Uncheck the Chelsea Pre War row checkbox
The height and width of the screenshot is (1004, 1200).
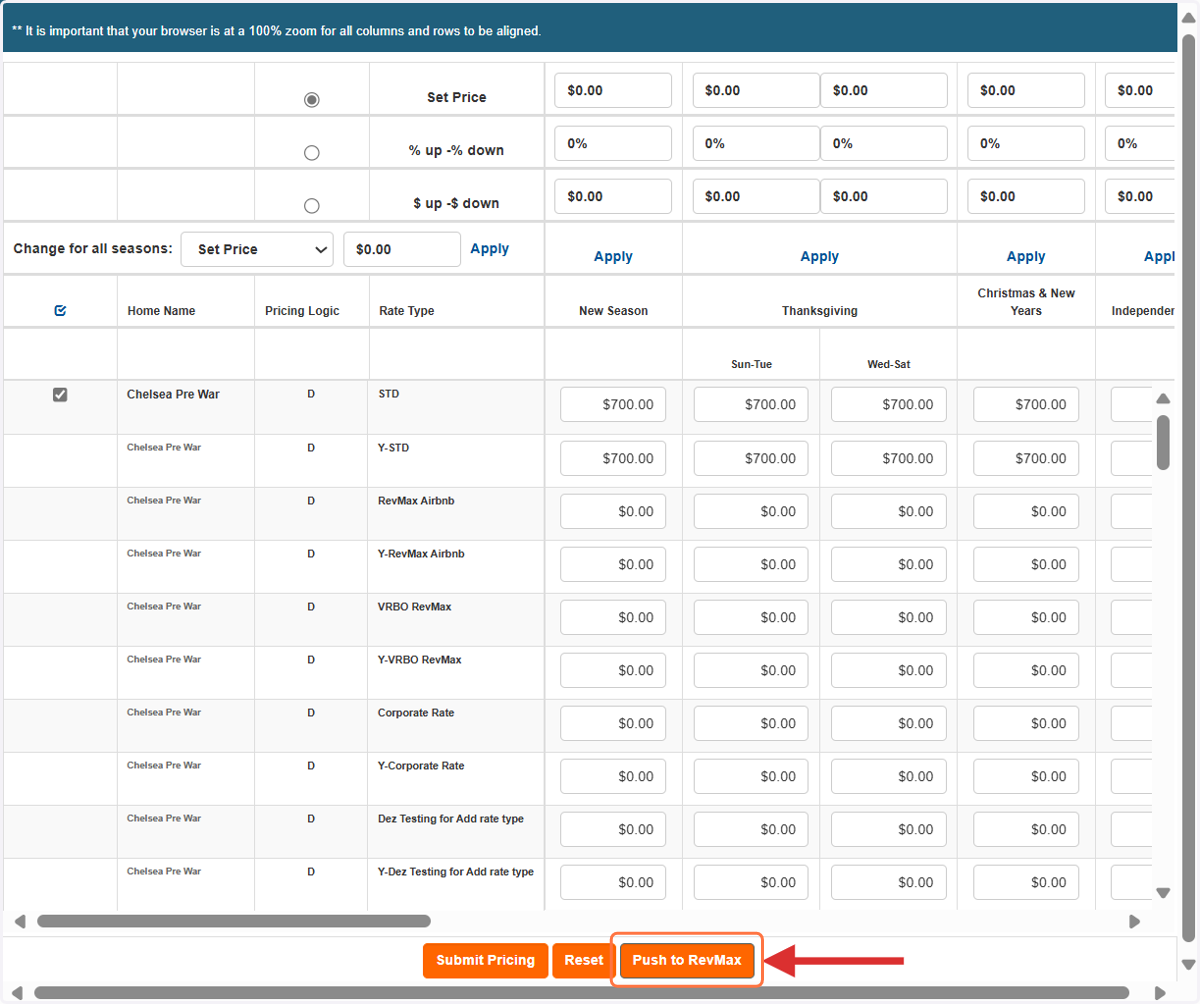[x=60, y=395]
